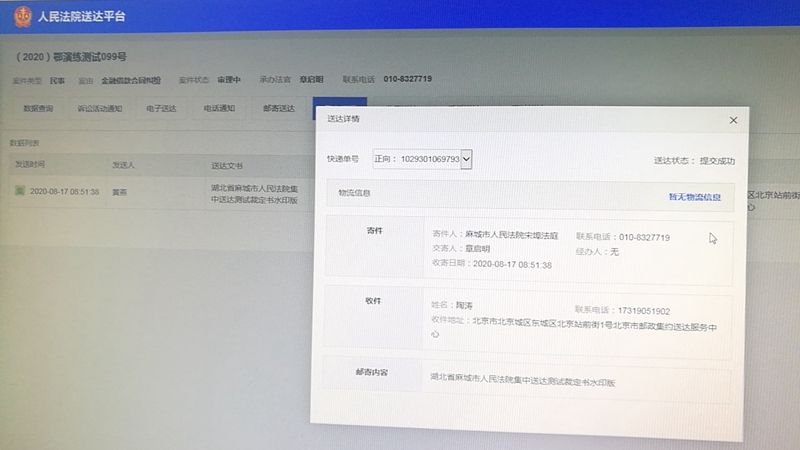The image size is (800, 450).
Task: Click the 物流信息 section label
Action: coord(354,193)
